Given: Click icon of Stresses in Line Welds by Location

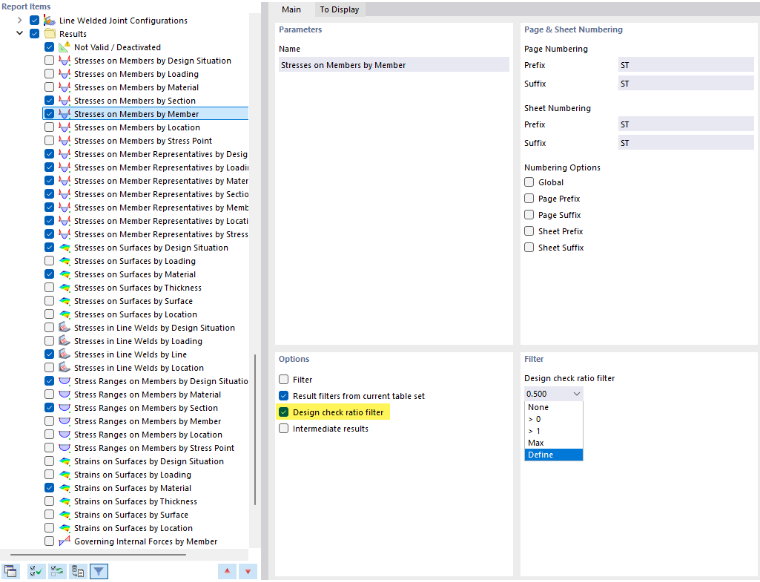Looking at the screenshot, I should tap(64, 368).
